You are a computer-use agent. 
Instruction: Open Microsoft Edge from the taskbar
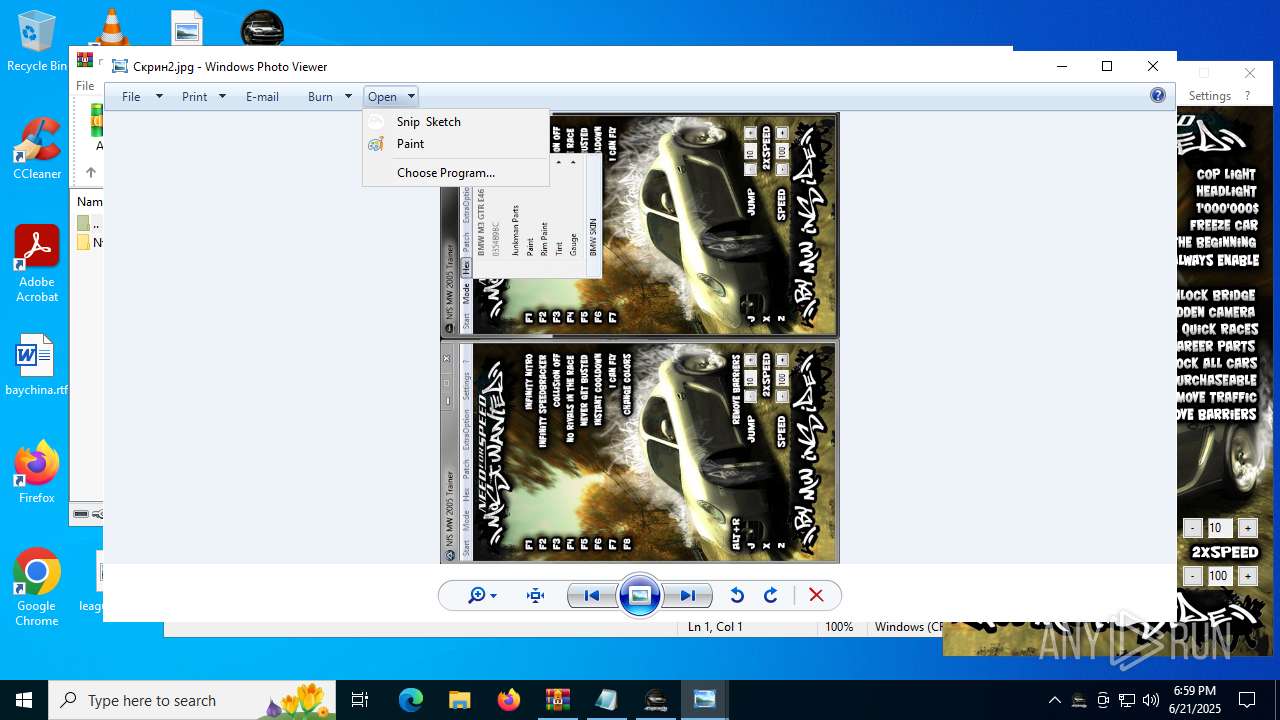(x=411, y=700)
